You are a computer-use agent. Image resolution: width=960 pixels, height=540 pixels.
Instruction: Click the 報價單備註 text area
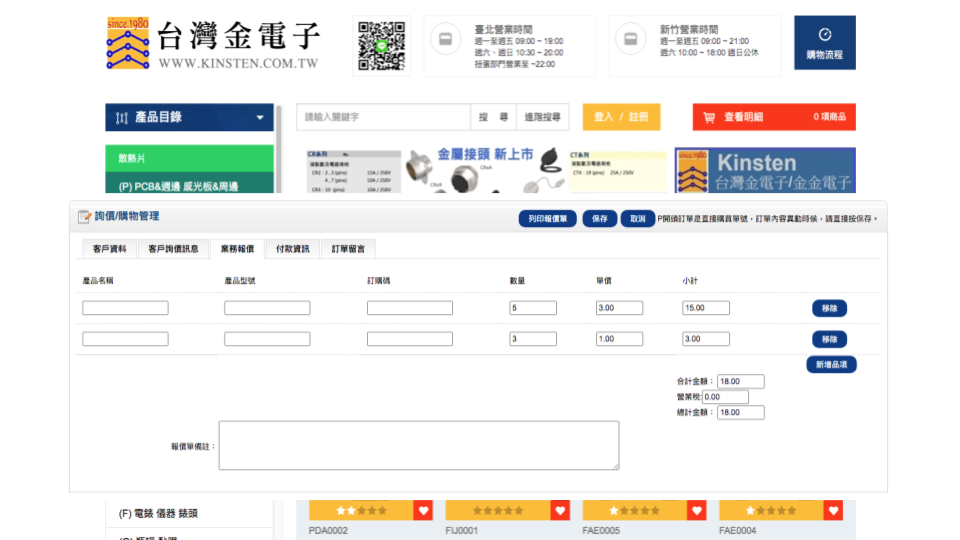coord(418,445)
